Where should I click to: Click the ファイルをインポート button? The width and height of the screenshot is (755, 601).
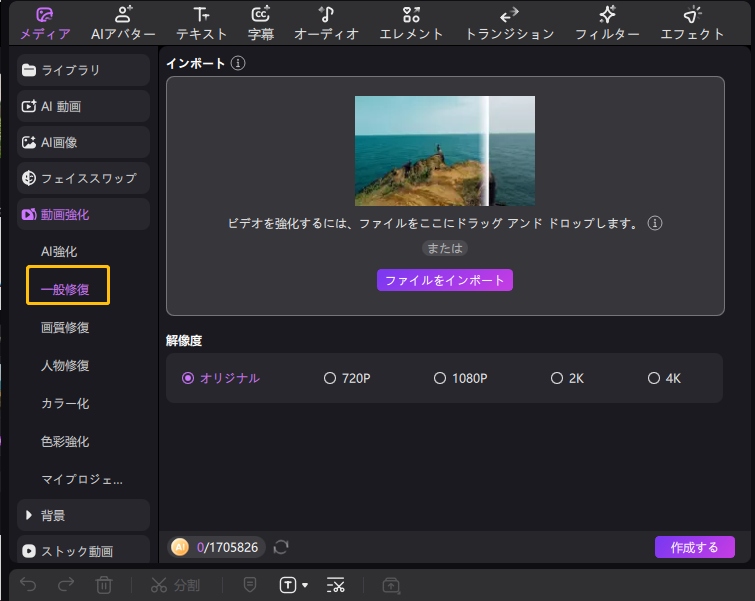(x=444, y=280)
